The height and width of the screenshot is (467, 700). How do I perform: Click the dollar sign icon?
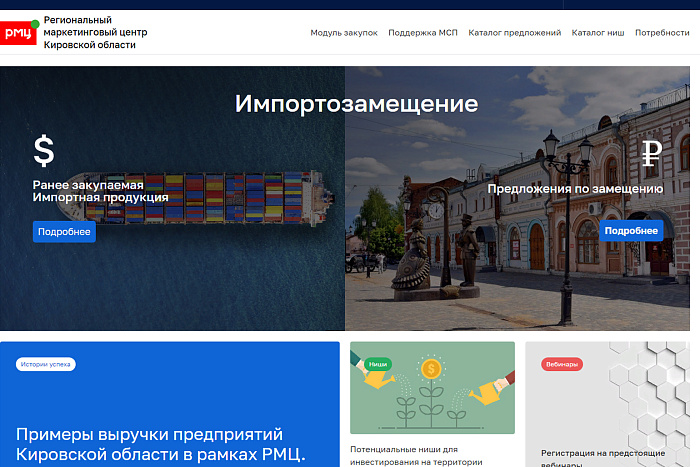[x=44, y=151]
